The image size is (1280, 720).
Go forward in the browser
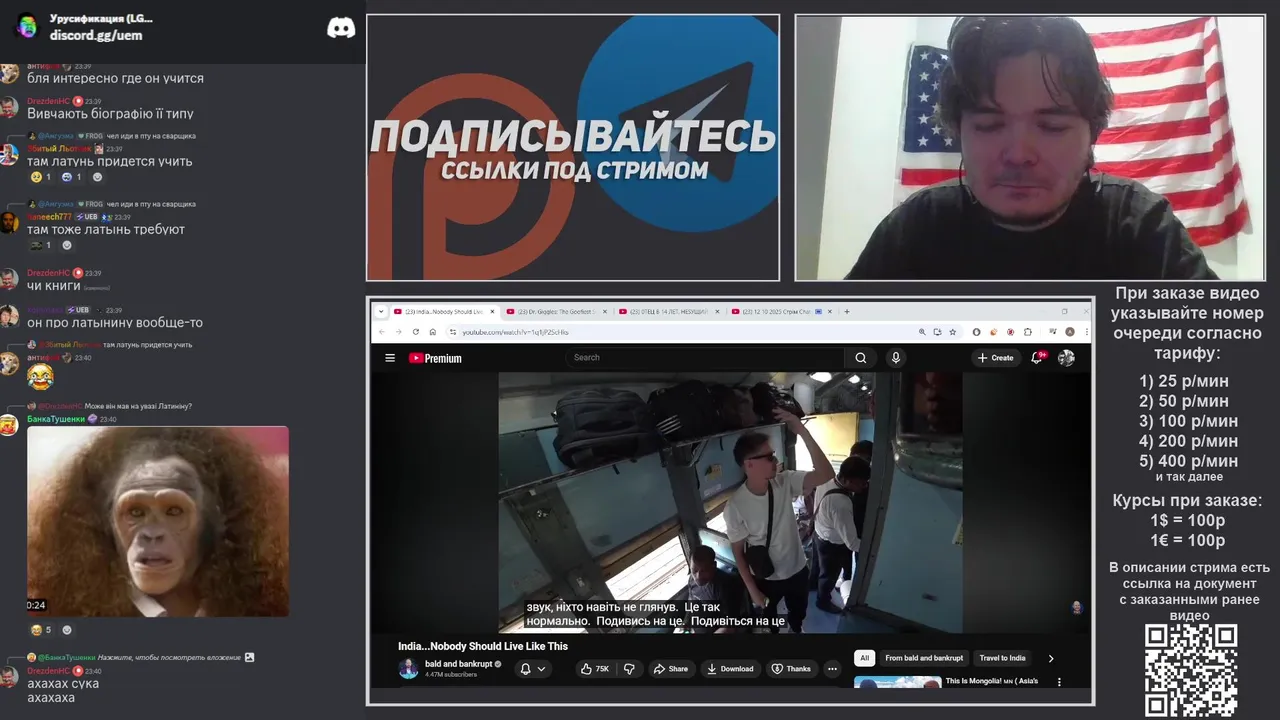398,332
